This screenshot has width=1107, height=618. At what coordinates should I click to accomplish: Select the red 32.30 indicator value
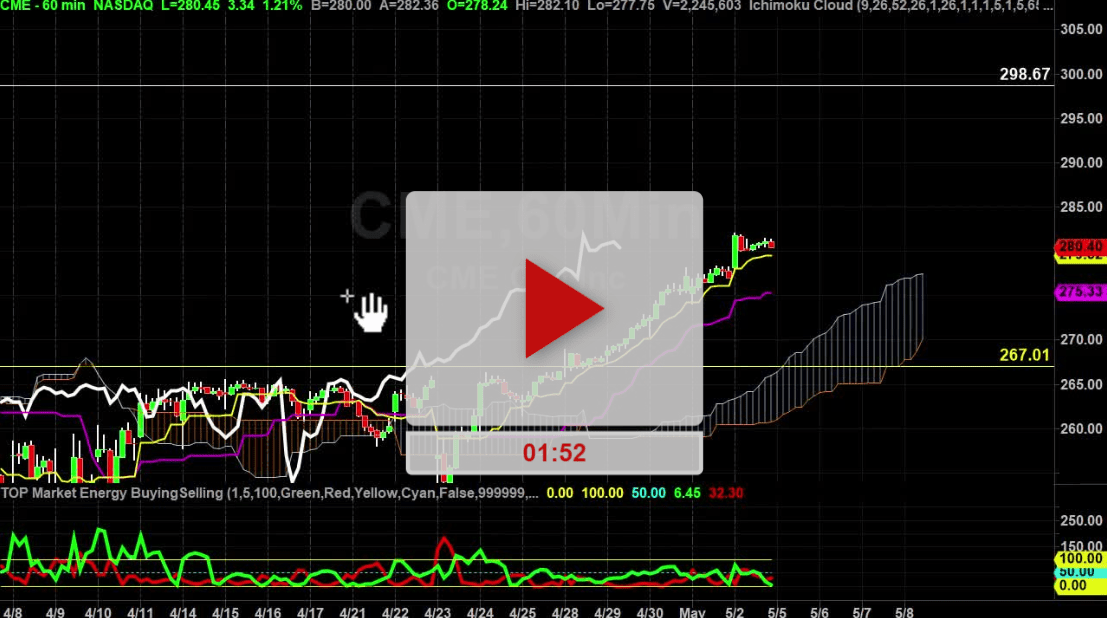click(726, 493)
